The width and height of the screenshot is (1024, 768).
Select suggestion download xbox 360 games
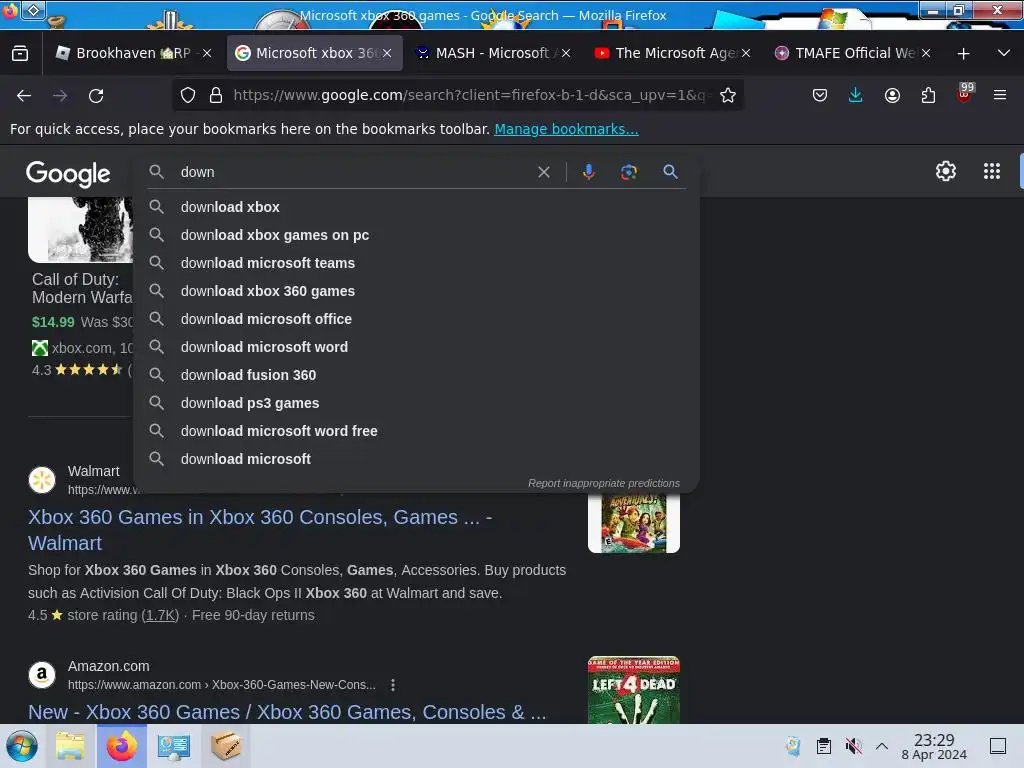click(417, 291)
